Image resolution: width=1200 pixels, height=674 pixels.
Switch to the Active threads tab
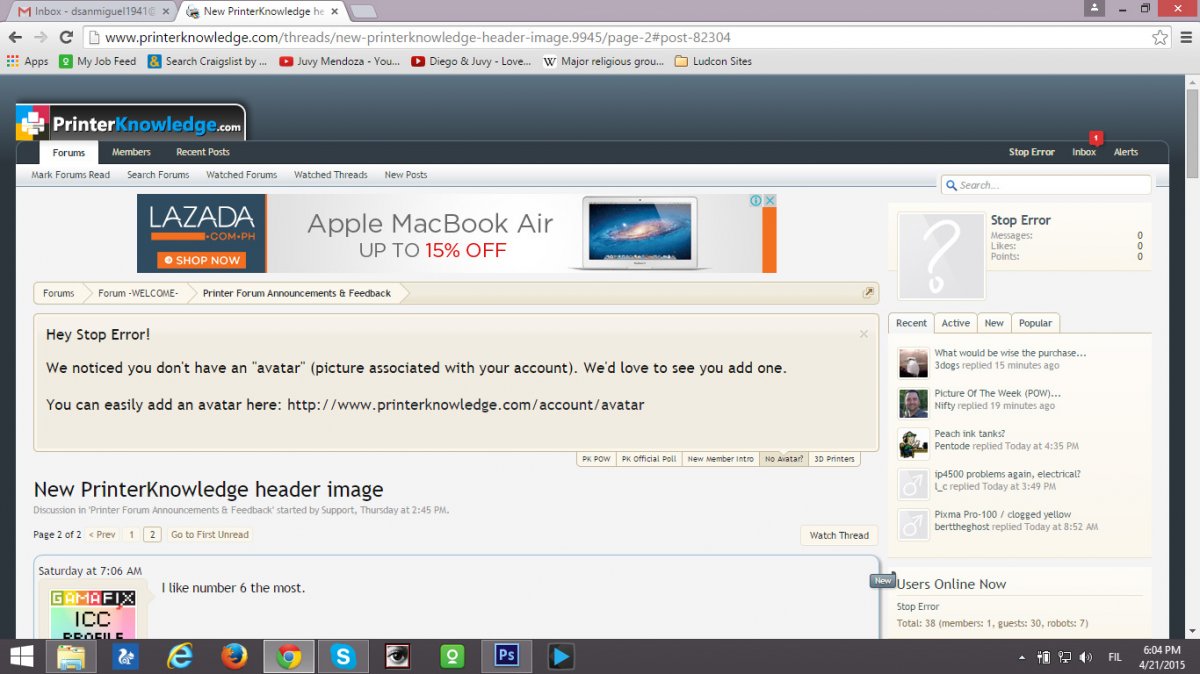point(955,323)
